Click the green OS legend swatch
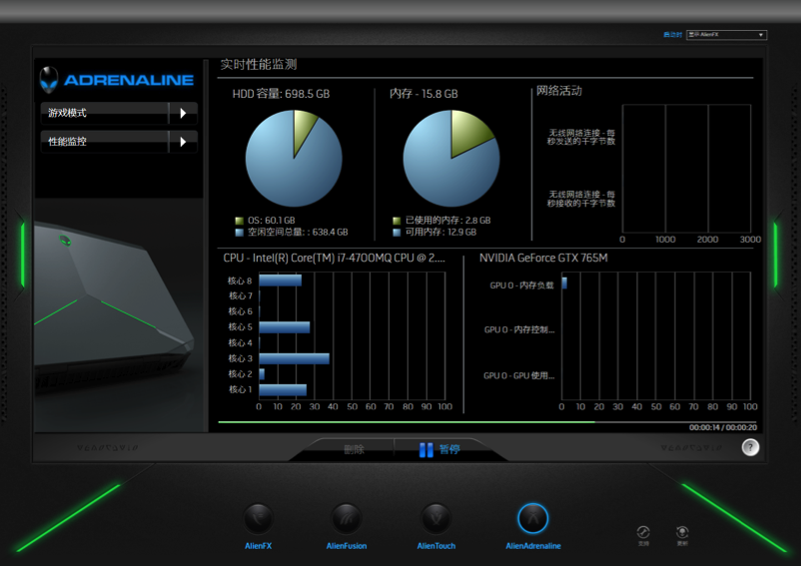The image size is (801, 566). (239, 221)
